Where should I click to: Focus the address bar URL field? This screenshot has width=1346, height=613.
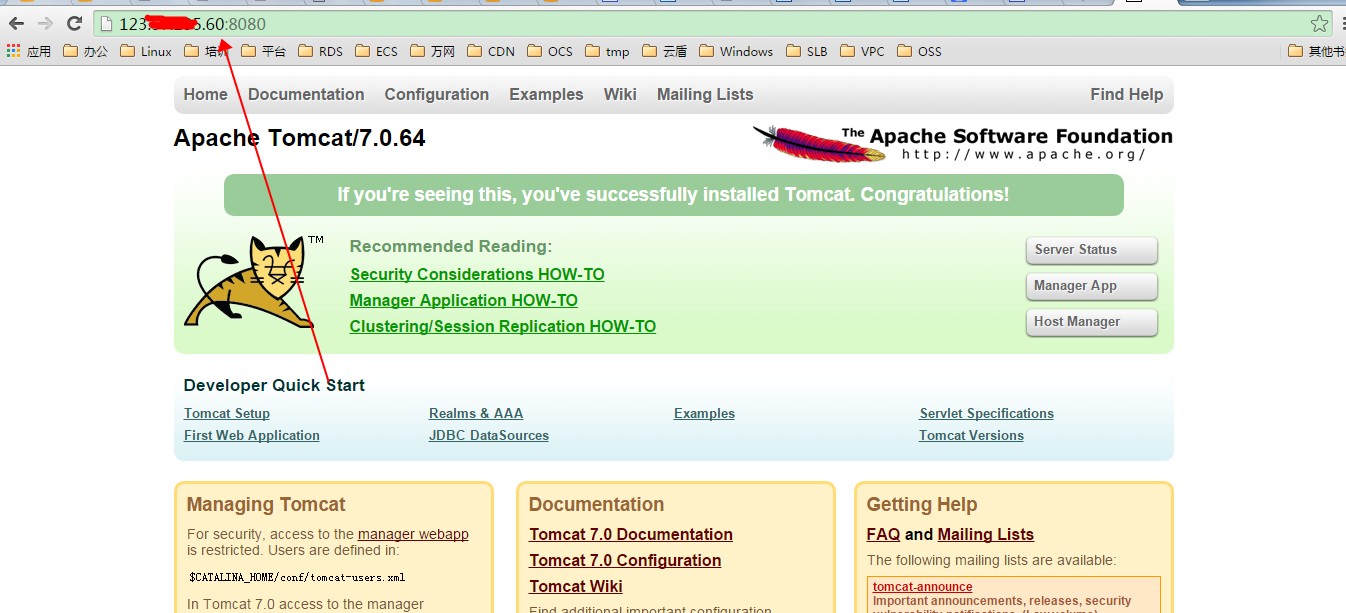(700, 24)
